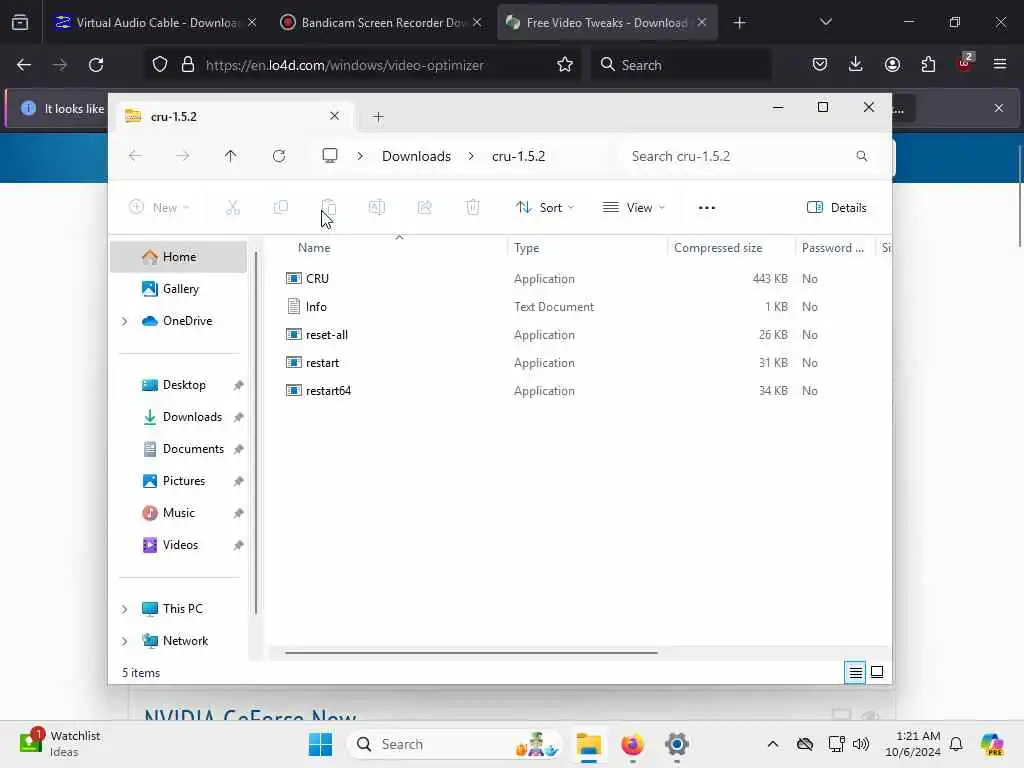Click the Share icon in Explorer toolbar
Screen dimensions: 1024x768
pos(424,208)
